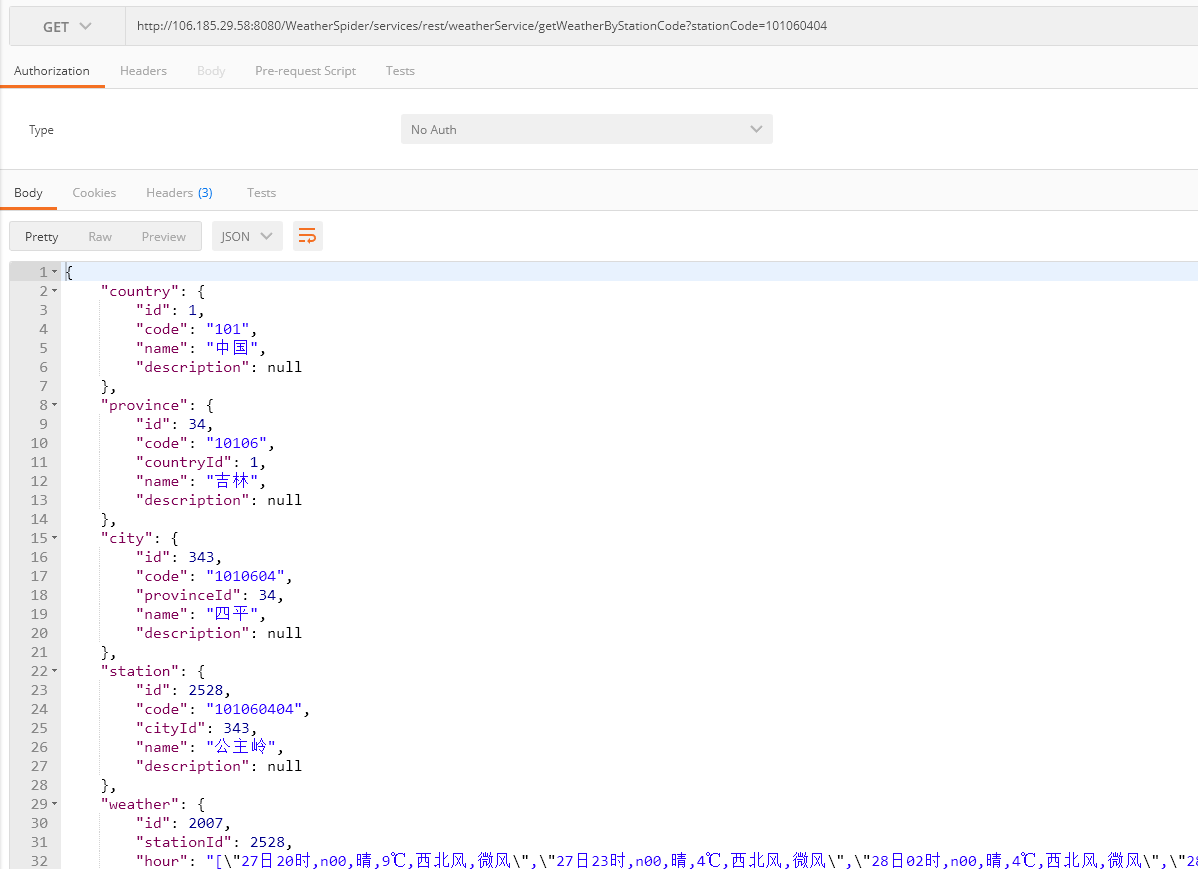Collapse the station object at line 22
1198x869 pixels.
(53, 670)
